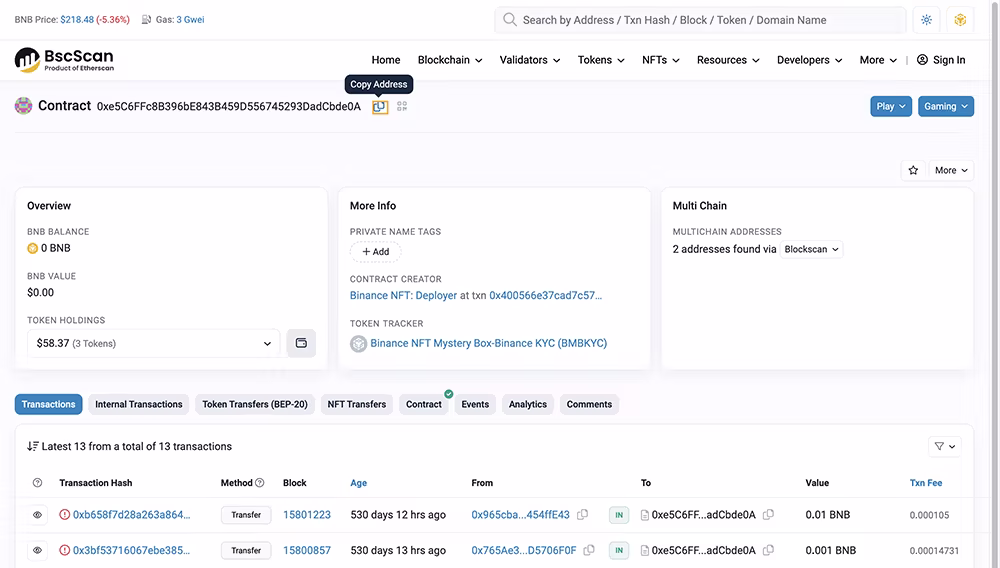Open the Contract tab
The height and width of the screenshot is (568, 1000).
(x=423, y=404)
